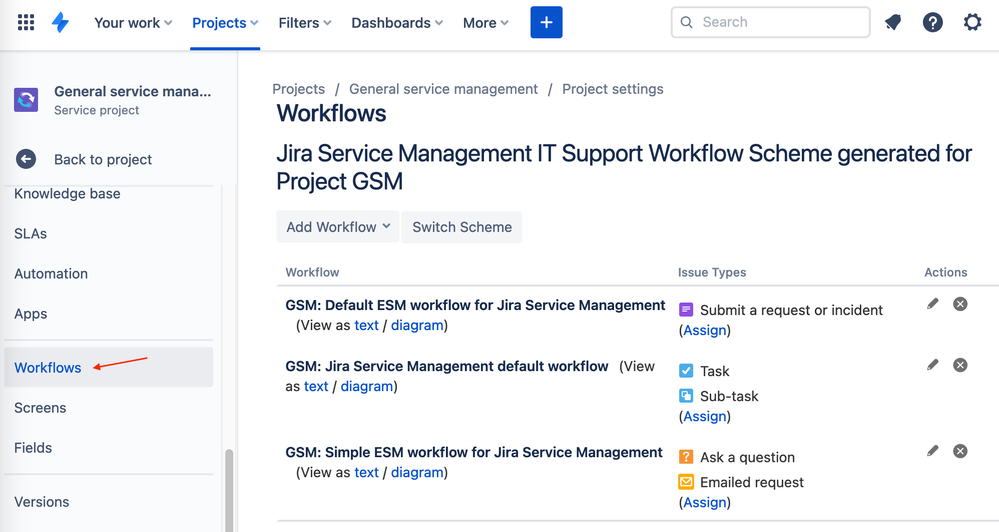View Jira Service Management default workflow as text
This screenshot has width=999, height=532.
(316, 386)
